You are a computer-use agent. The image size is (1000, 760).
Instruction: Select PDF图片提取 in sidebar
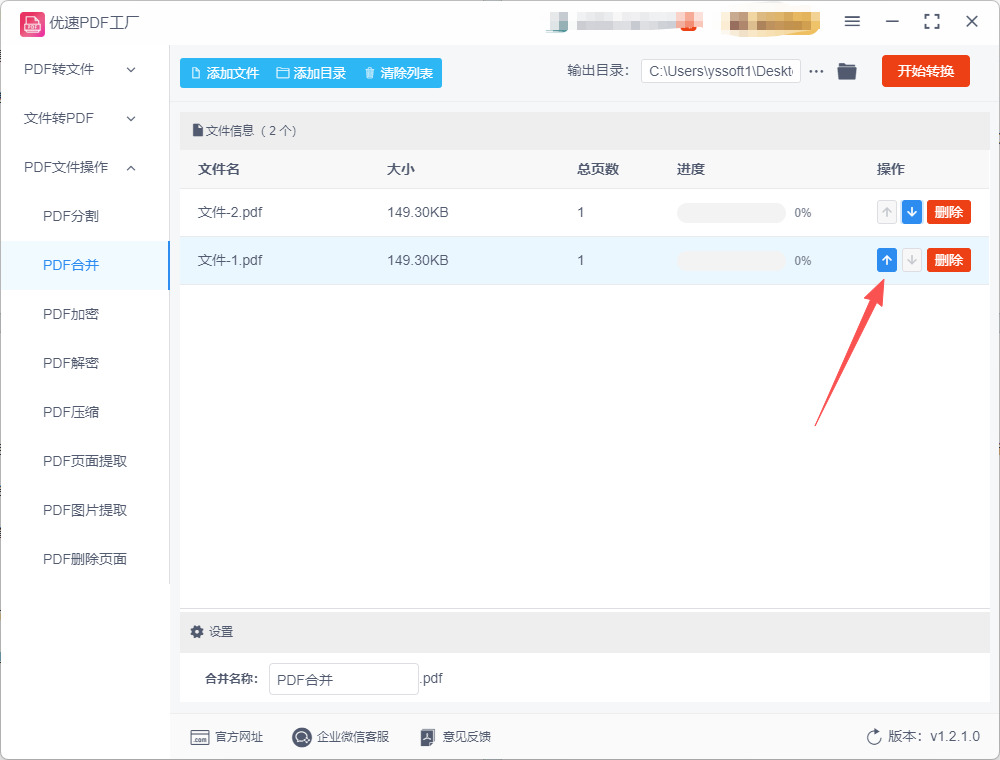(x=85, y=510)
